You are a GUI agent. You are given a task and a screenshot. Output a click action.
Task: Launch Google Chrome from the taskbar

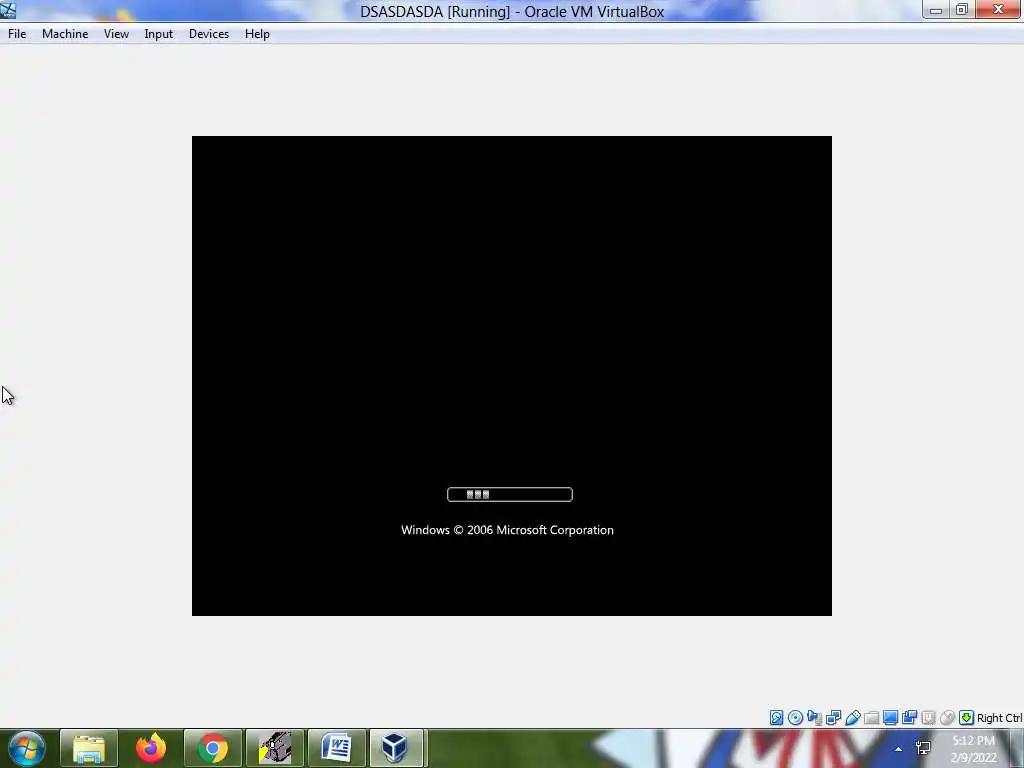click(213, 748)
